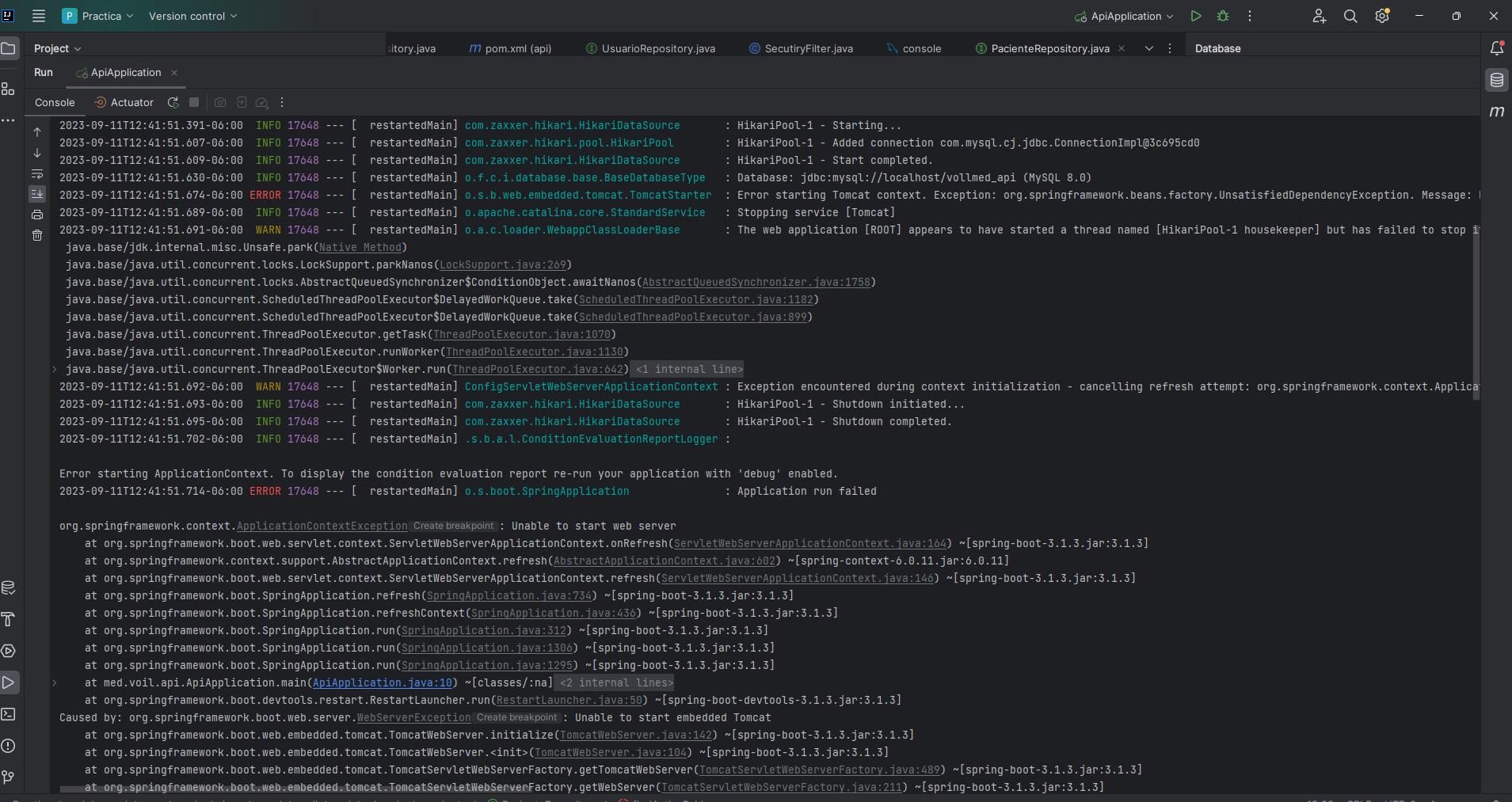Click the console horizontal scrollbar
Screen dimensions: 1512x802
tap(295, 789)
